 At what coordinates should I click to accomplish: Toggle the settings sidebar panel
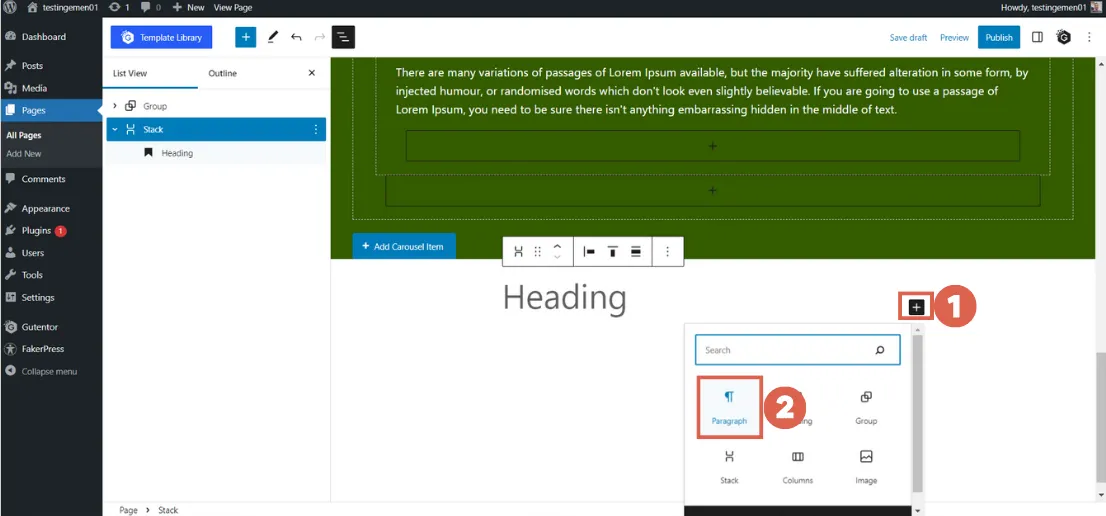pos(1038,37)
